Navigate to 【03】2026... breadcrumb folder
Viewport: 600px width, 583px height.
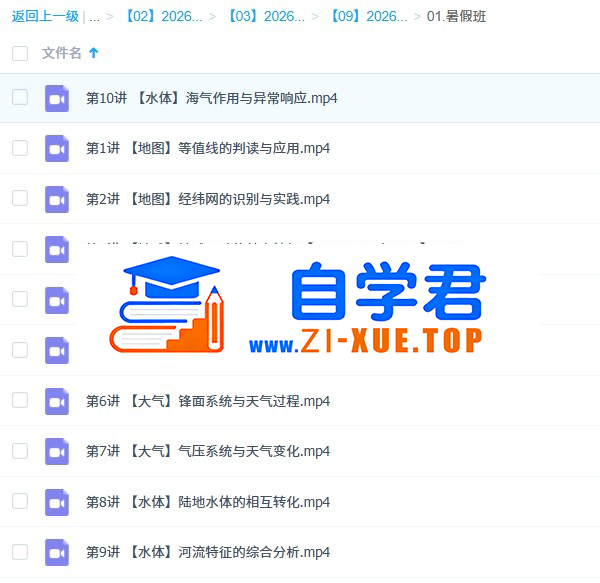coord(265,16)
